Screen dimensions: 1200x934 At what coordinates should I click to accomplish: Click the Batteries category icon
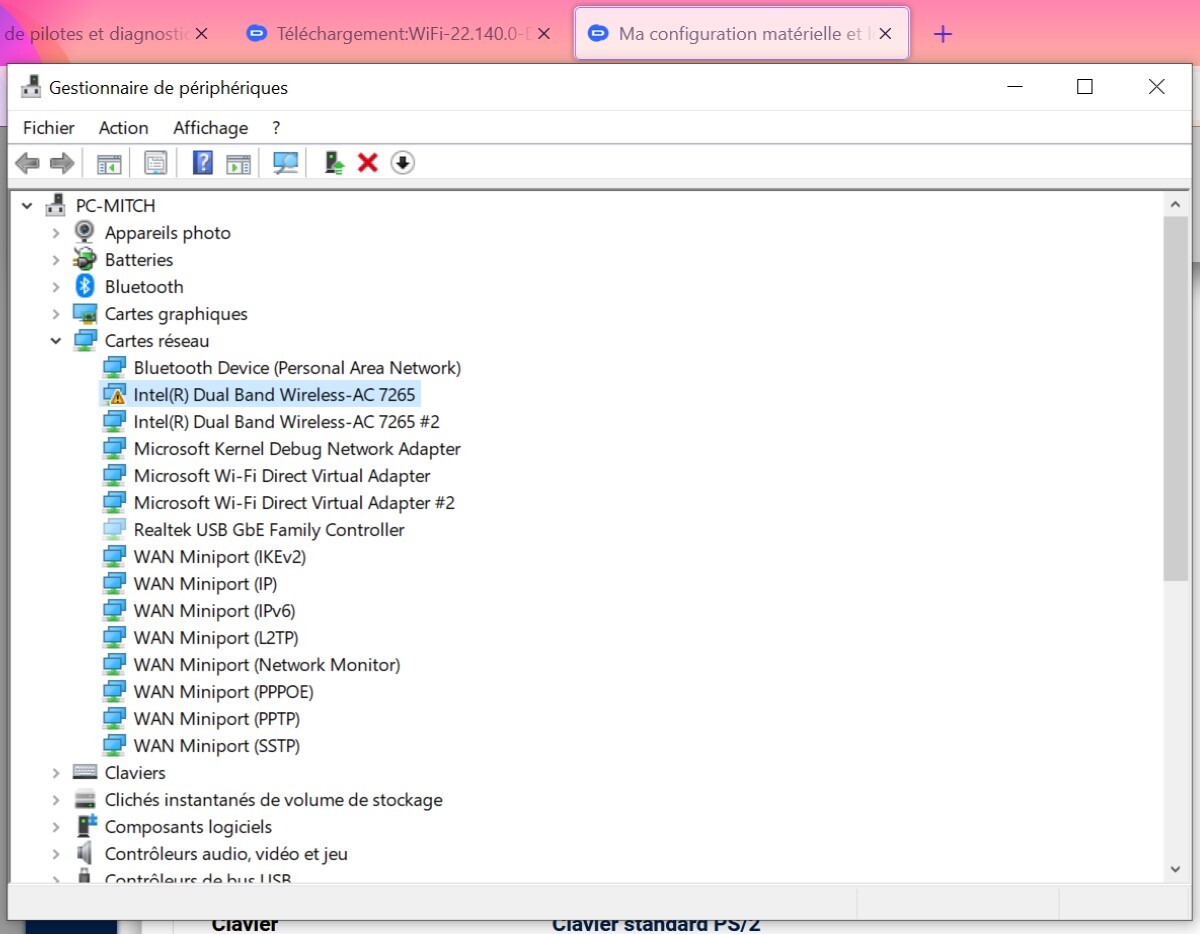pos(85,259)
